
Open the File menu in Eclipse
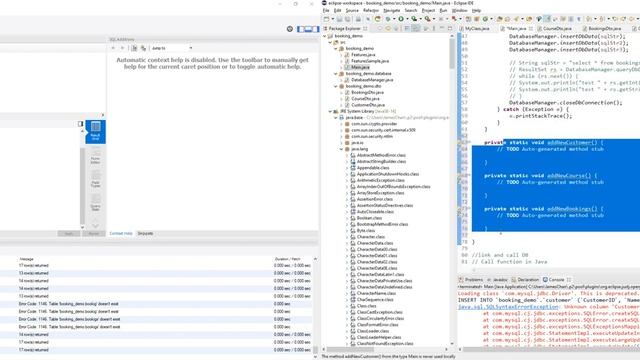pos(325,11)
